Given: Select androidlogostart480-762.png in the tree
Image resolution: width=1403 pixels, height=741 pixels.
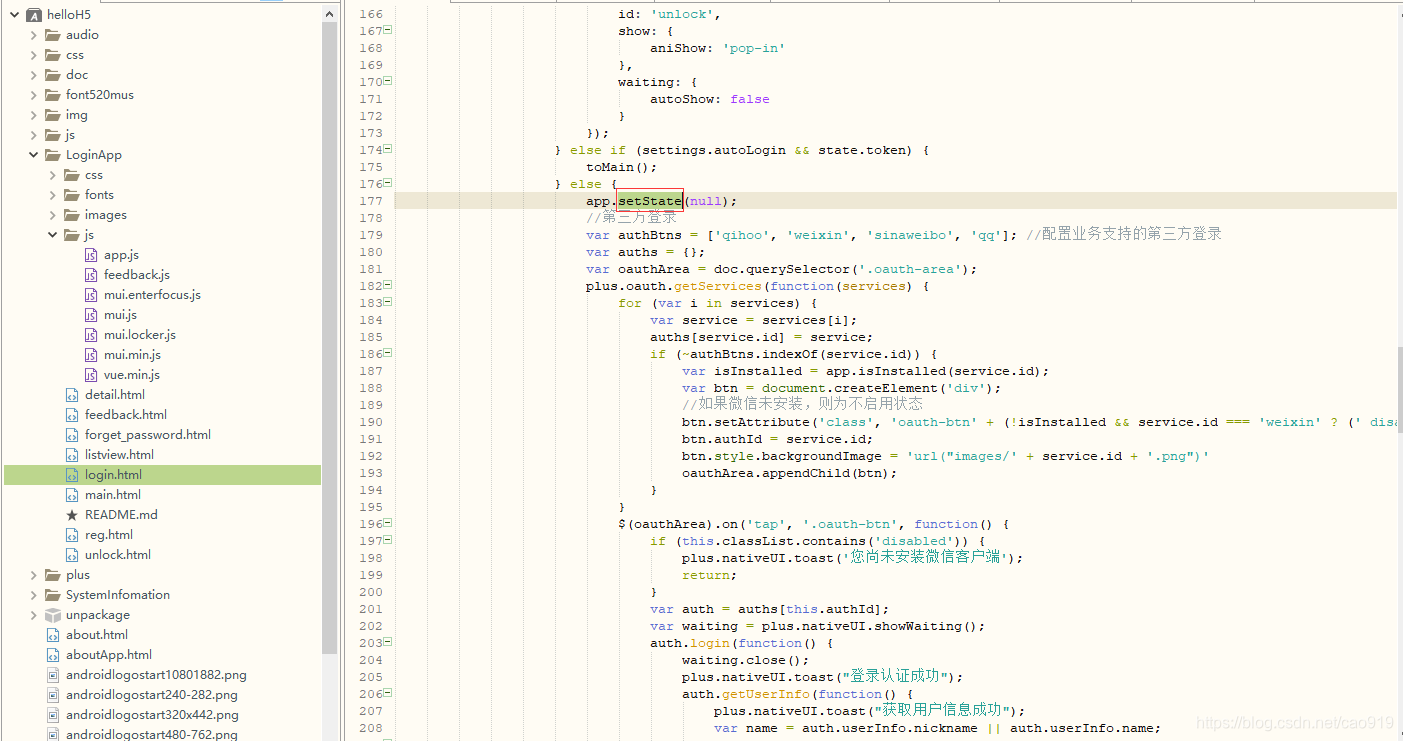Looking at the screenshot, I should click(152, 734).
